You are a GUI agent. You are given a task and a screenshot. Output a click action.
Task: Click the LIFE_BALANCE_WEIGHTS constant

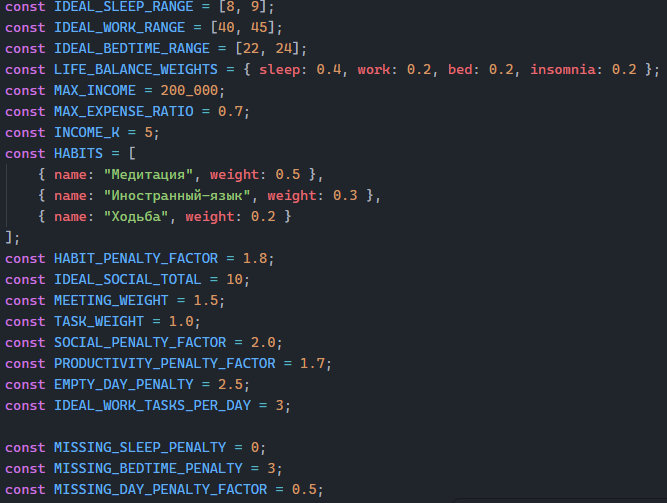(x=136, y=69)
